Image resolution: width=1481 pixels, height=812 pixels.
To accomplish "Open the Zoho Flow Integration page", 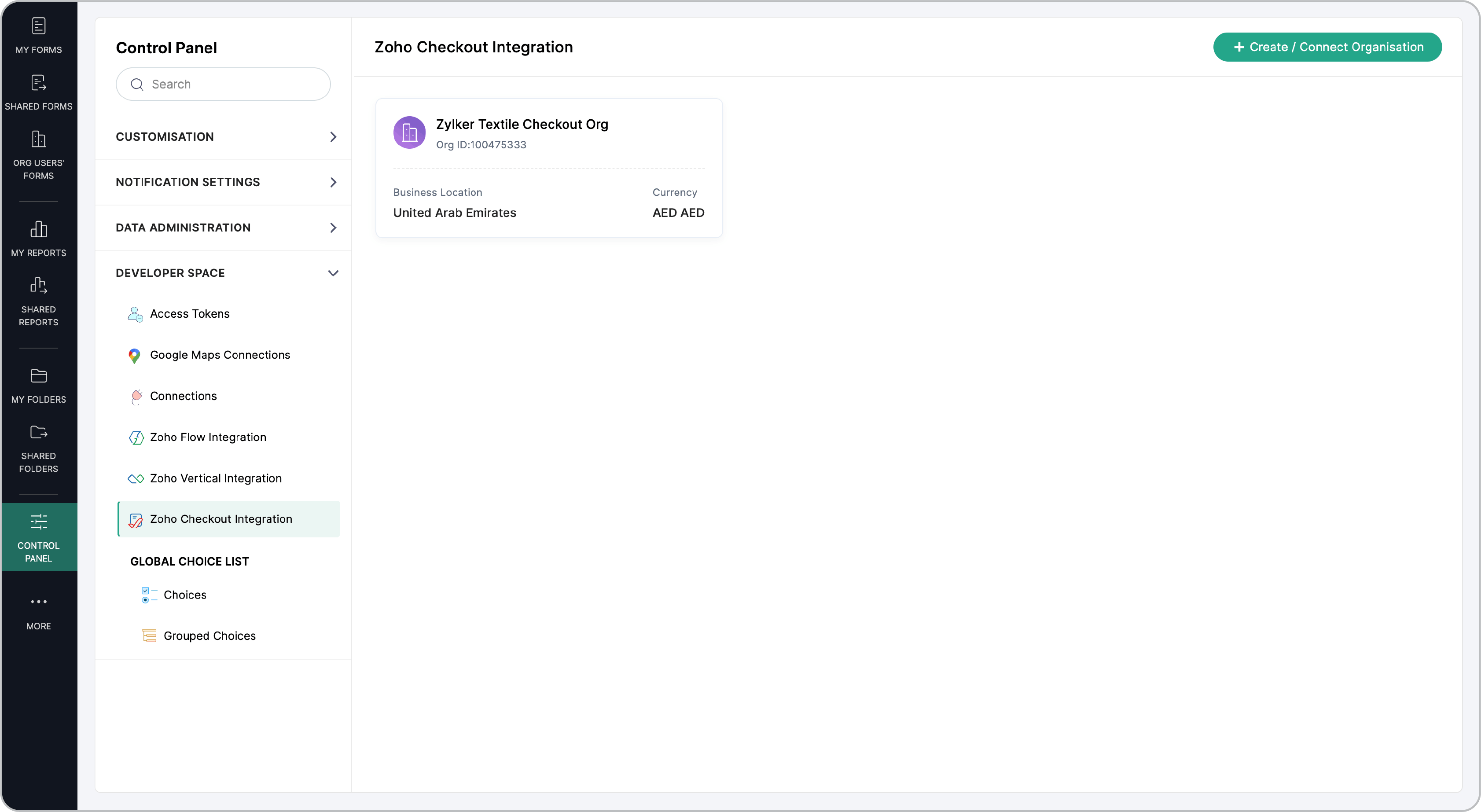I will tap(208, 437).
